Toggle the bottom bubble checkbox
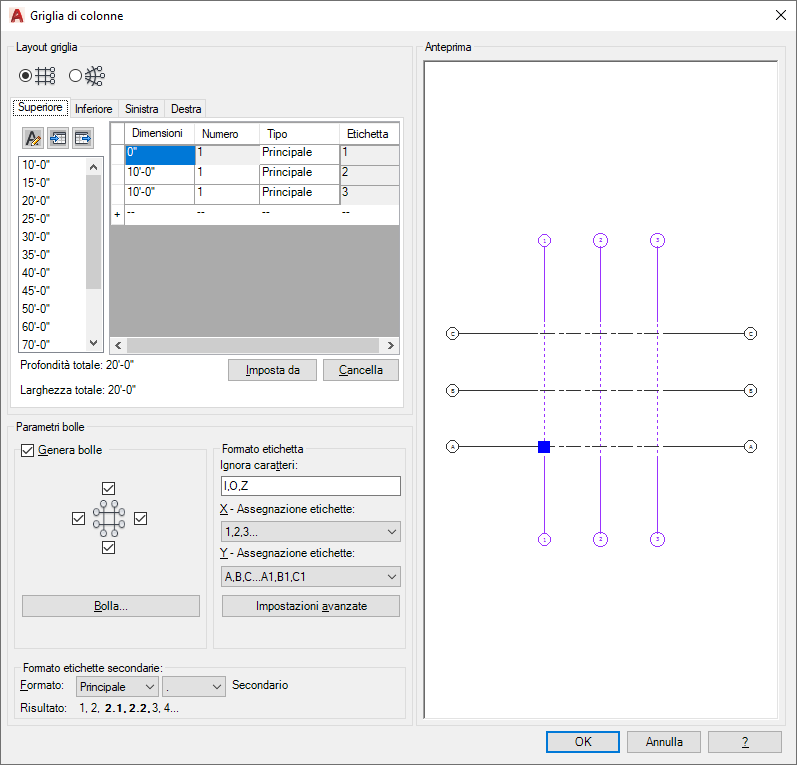This screenshot has width=797, height=765. [108, 547]
